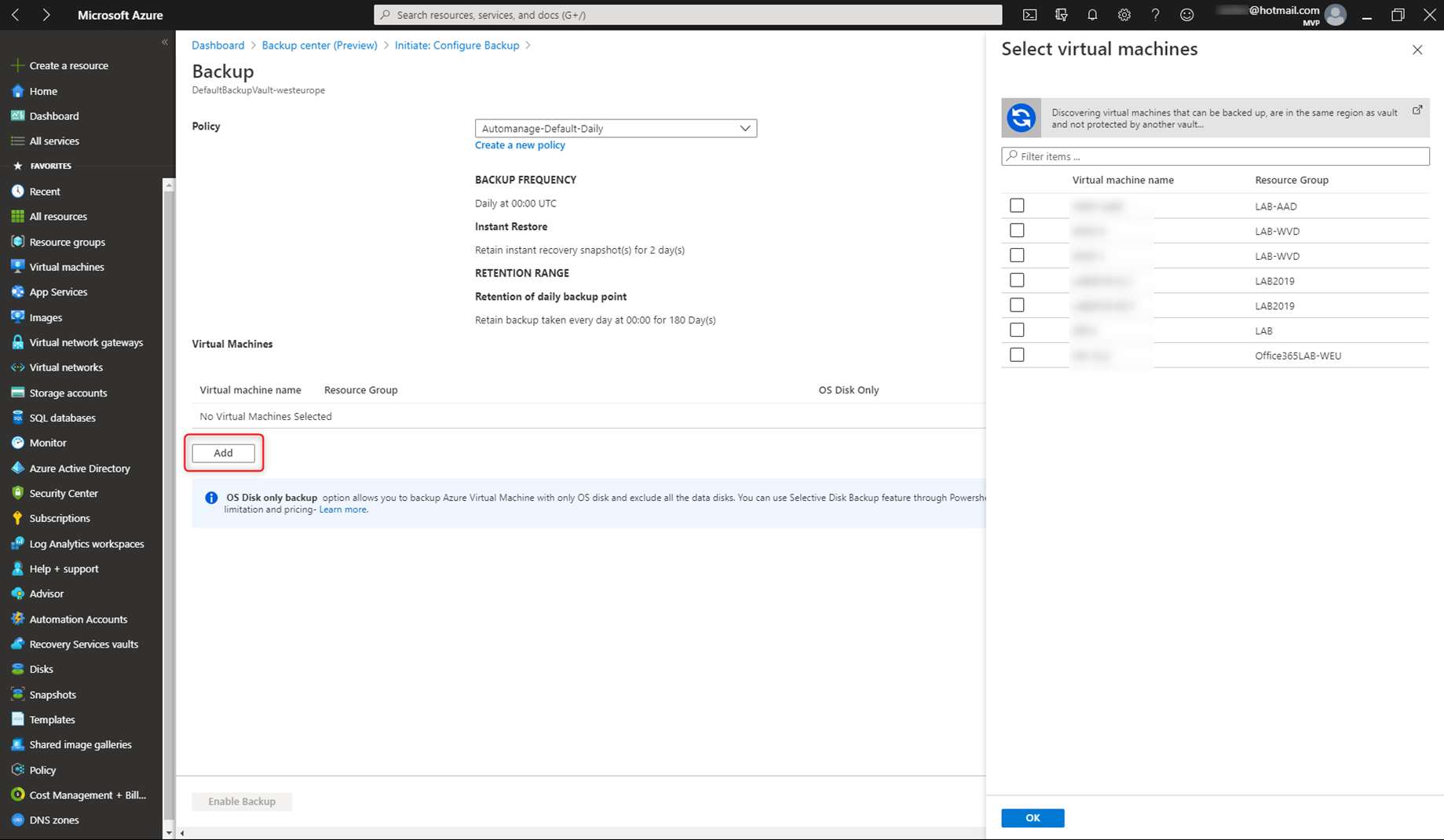The image size is (1444, 840).
Task: Open the discovery notice in new window icon
Action: 1417,110
